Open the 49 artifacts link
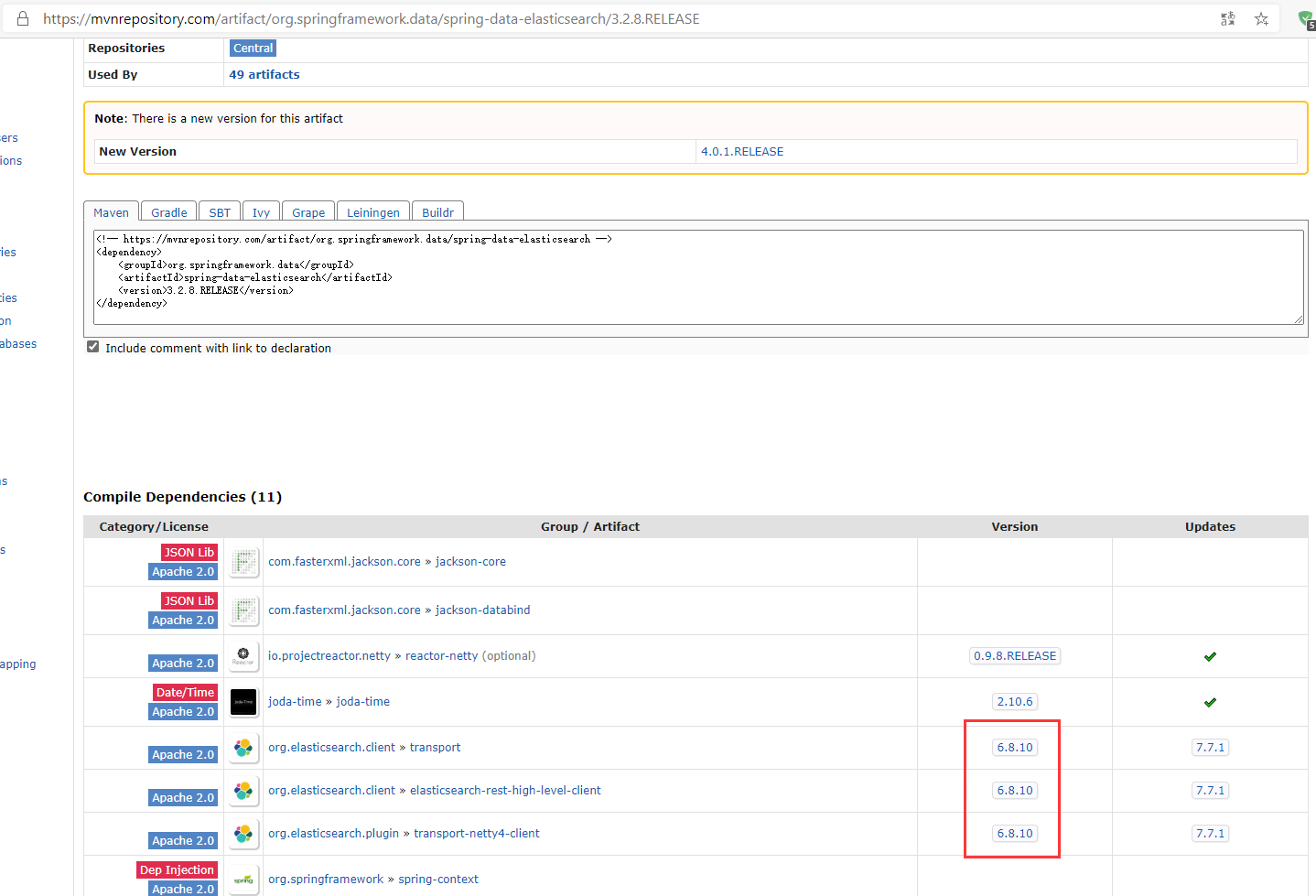 [264, 74]
